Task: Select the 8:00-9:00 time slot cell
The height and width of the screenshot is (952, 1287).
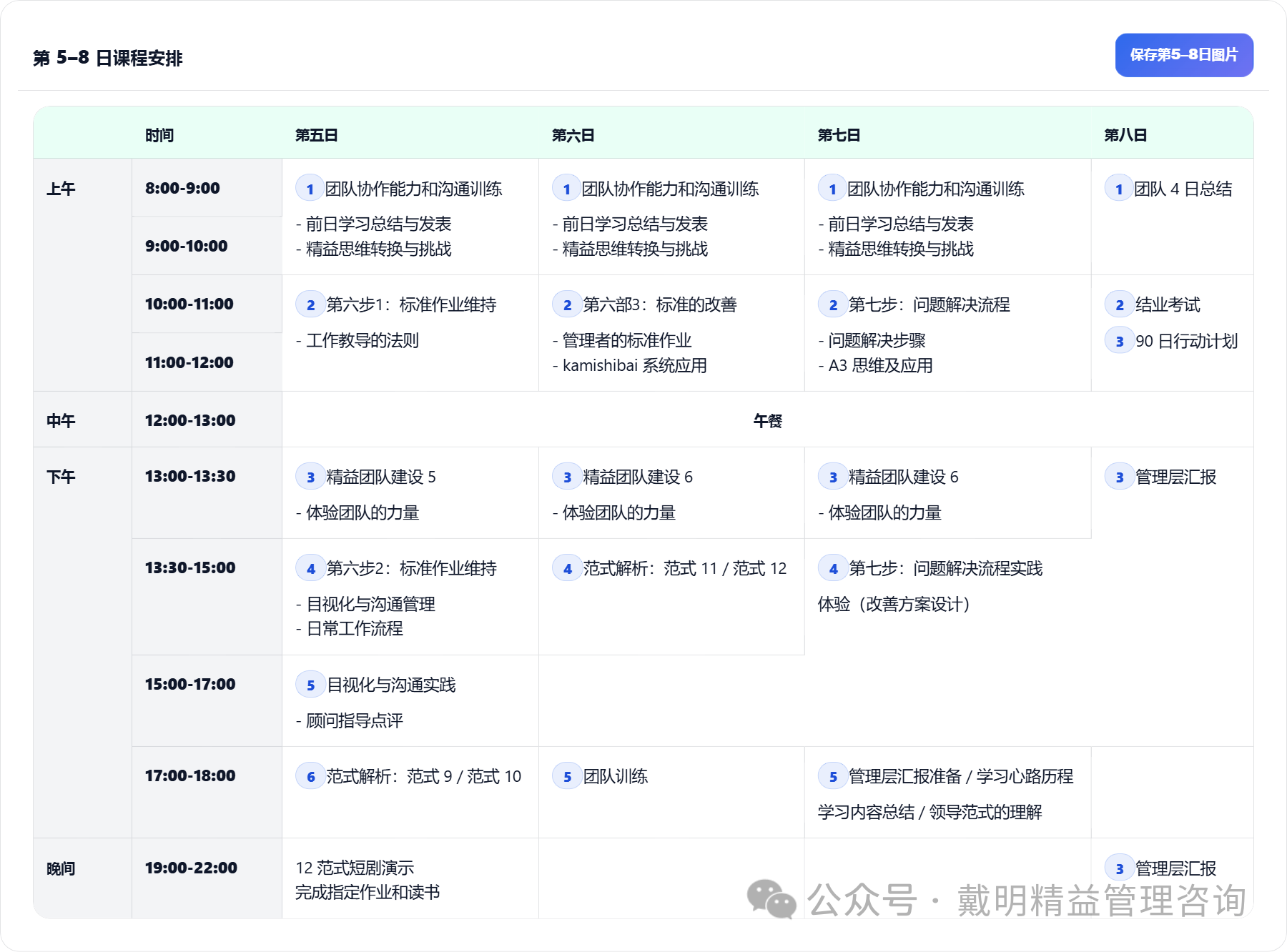Action: pyautogui.click(x=182, y=188)
